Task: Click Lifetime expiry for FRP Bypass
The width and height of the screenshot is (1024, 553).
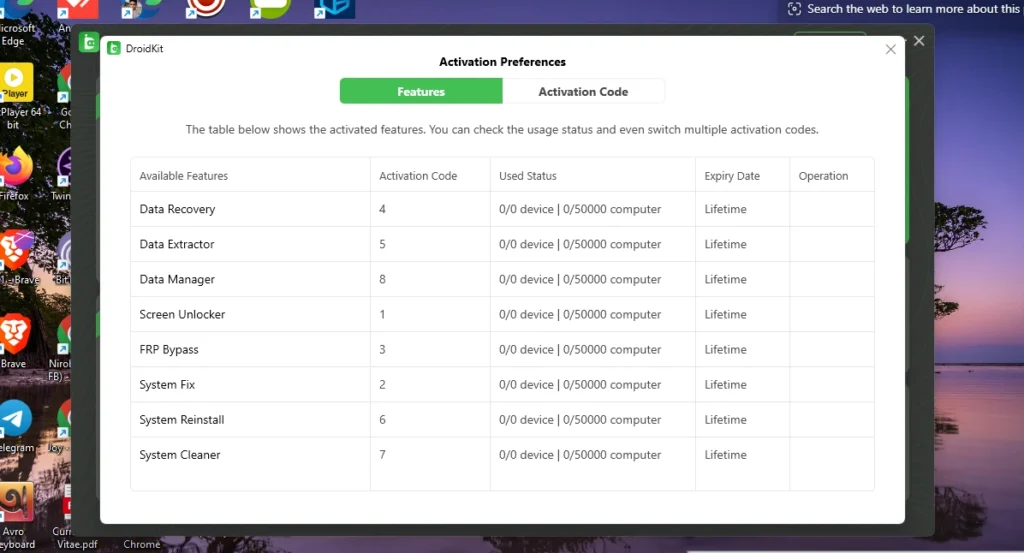Action: (x=725, y=349)
